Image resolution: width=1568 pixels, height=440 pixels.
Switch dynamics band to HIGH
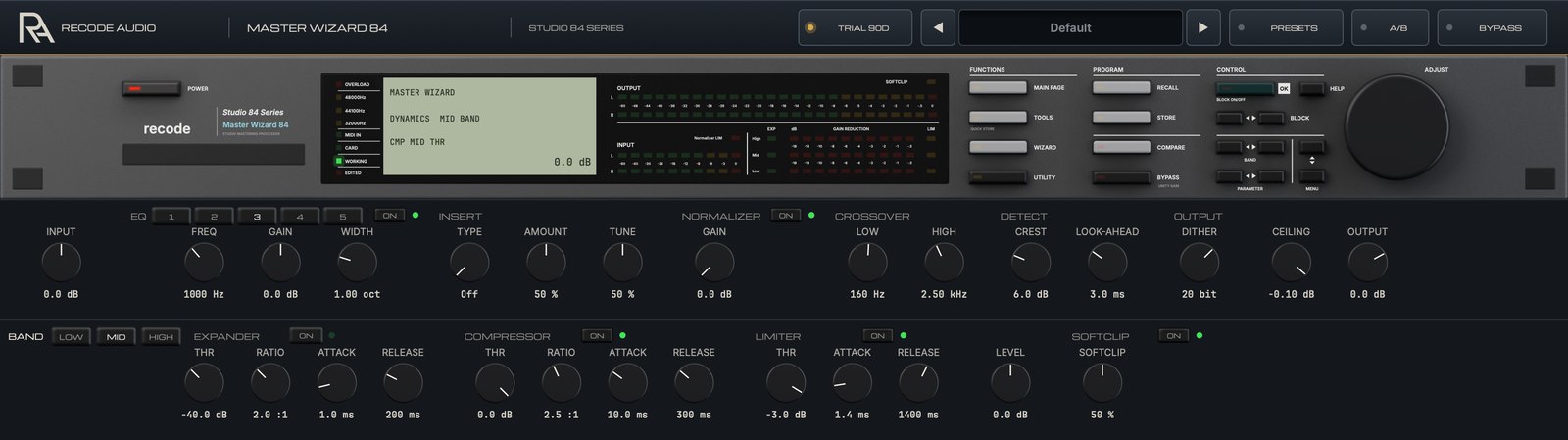pos(161,336)
